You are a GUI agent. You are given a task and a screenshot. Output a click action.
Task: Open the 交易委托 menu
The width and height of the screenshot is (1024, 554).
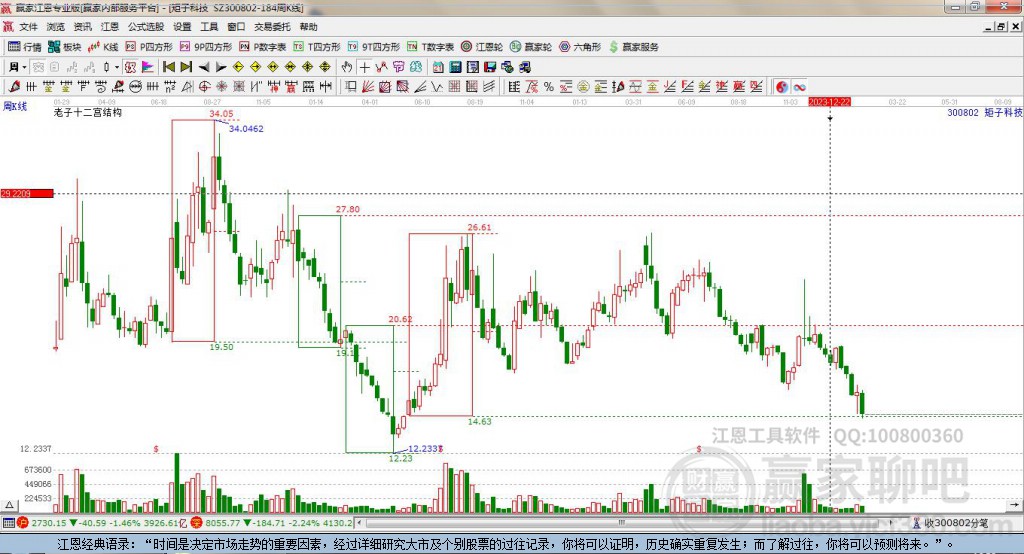click(272, 27)
